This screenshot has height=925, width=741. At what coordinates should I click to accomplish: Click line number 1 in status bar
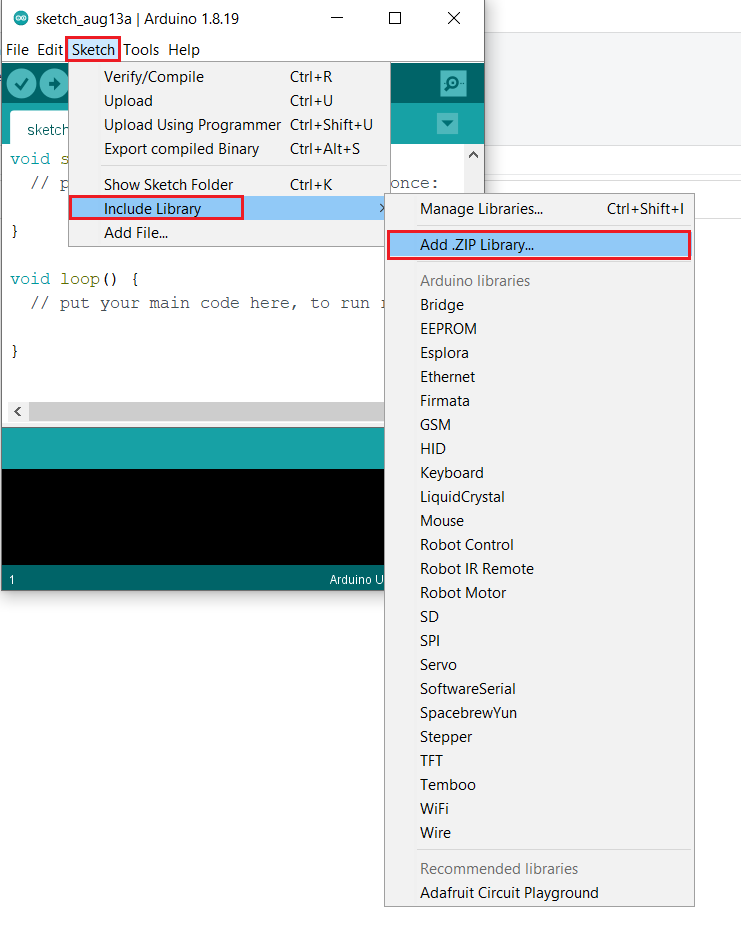point(12,580)
